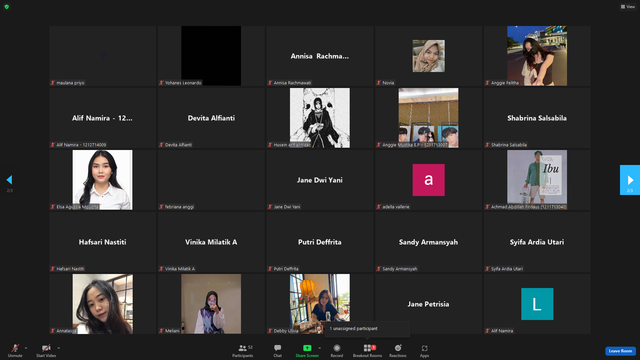Open video options arrow beside Start Video
Viewport: 640px width, 360px height.
58,348
